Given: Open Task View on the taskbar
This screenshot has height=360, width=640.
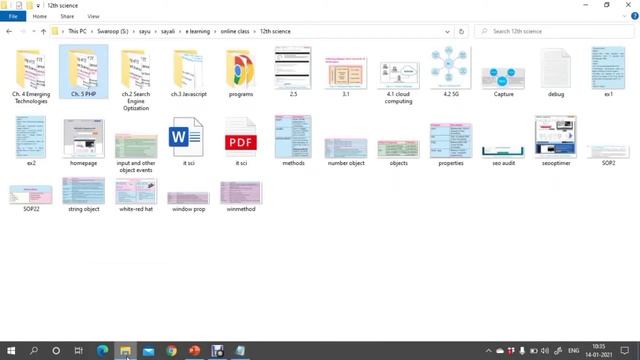Looking at the screenshot, I should click(79, 351).
